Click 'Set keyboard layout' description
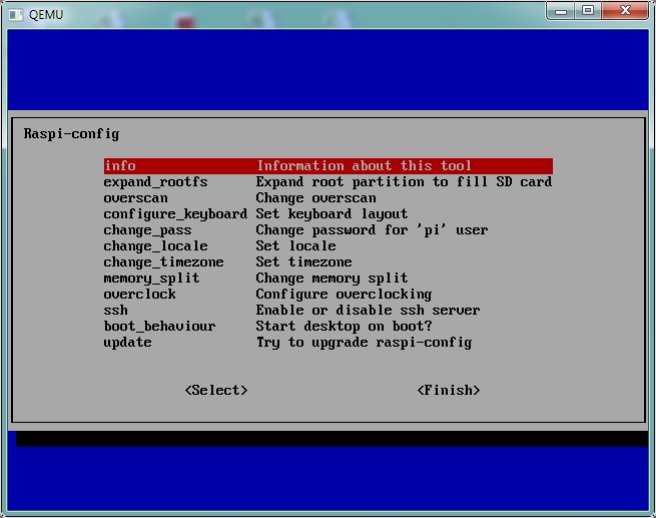Image resolution: width=656 pixels, height=518 pixels. [x=332, y=214]
